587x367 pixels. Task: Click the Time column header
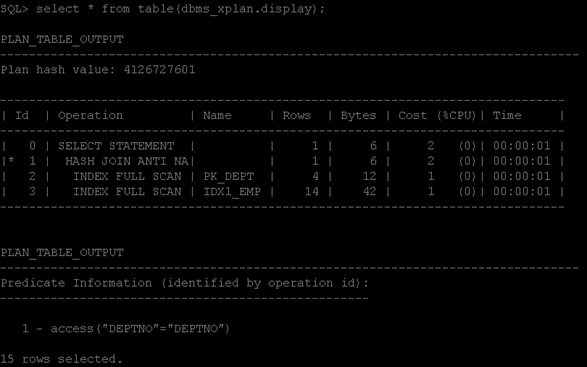tap(507, 115)
